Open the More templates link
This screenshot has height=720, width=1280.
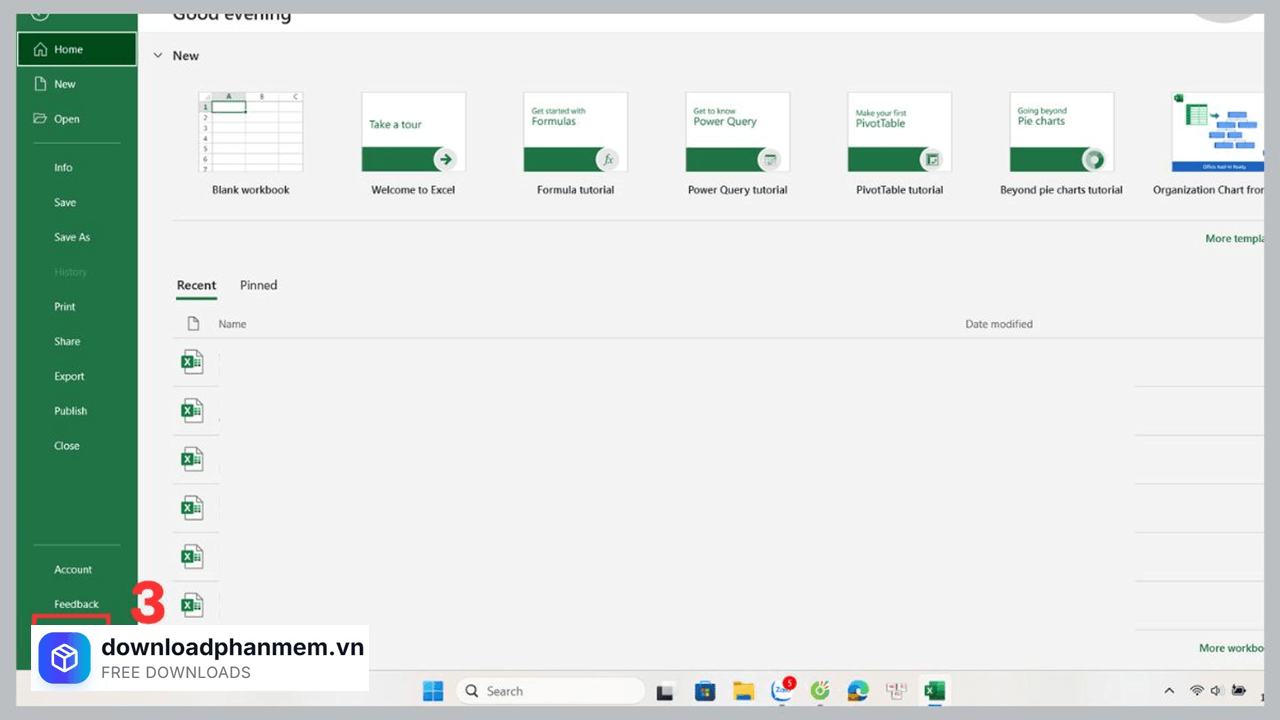tap(1234, 239)
